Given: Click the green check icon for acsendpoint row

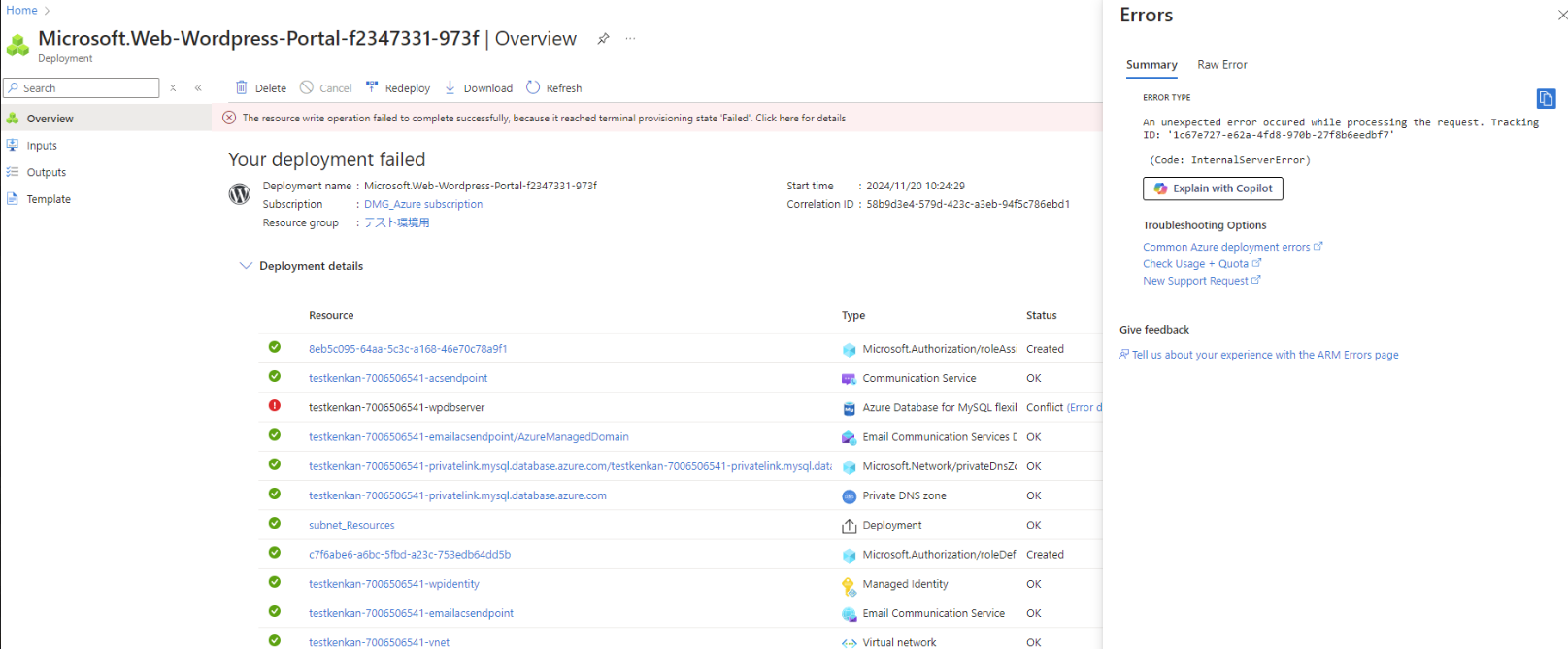Looking at the screenshot, I should tap(275, 376).
